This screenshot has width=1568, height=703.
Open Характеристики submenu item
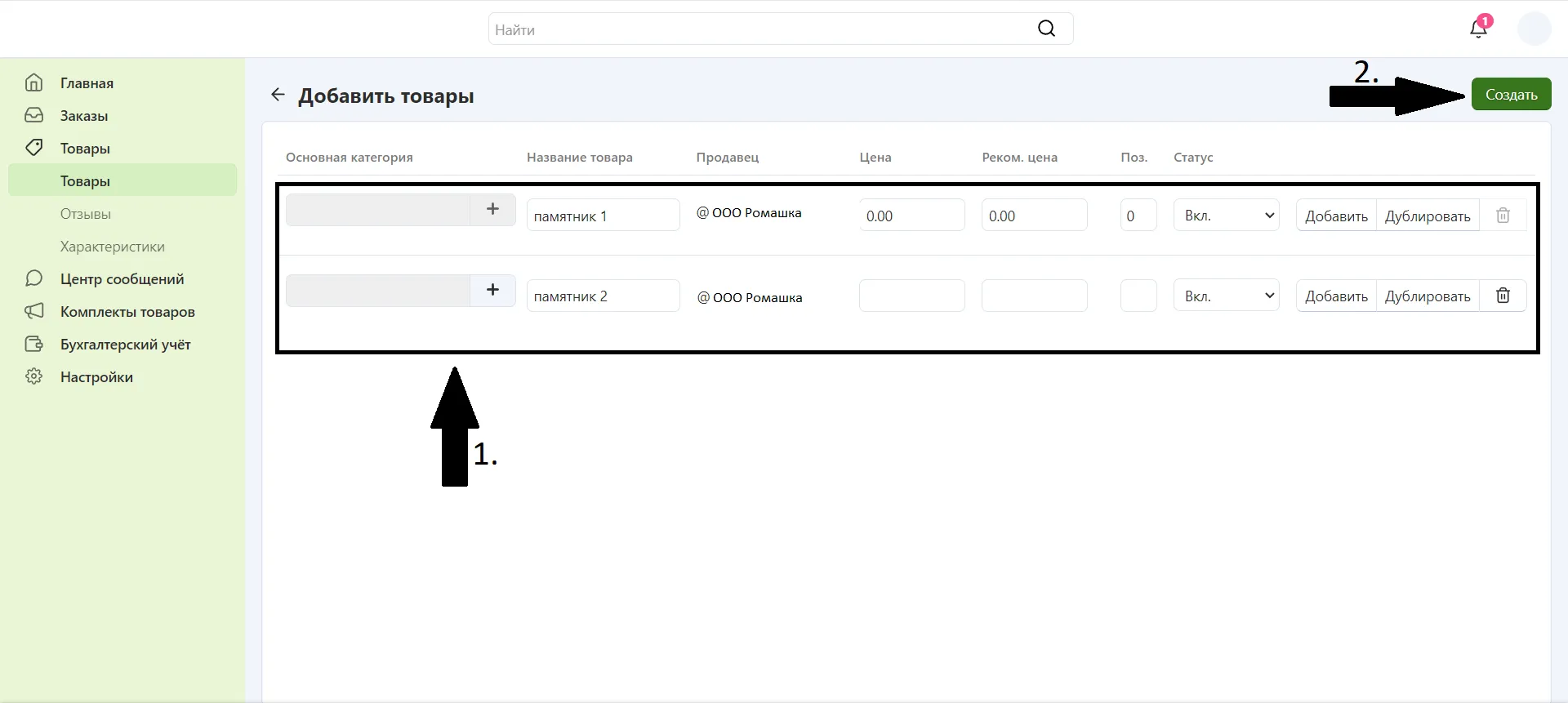[113, 247]
